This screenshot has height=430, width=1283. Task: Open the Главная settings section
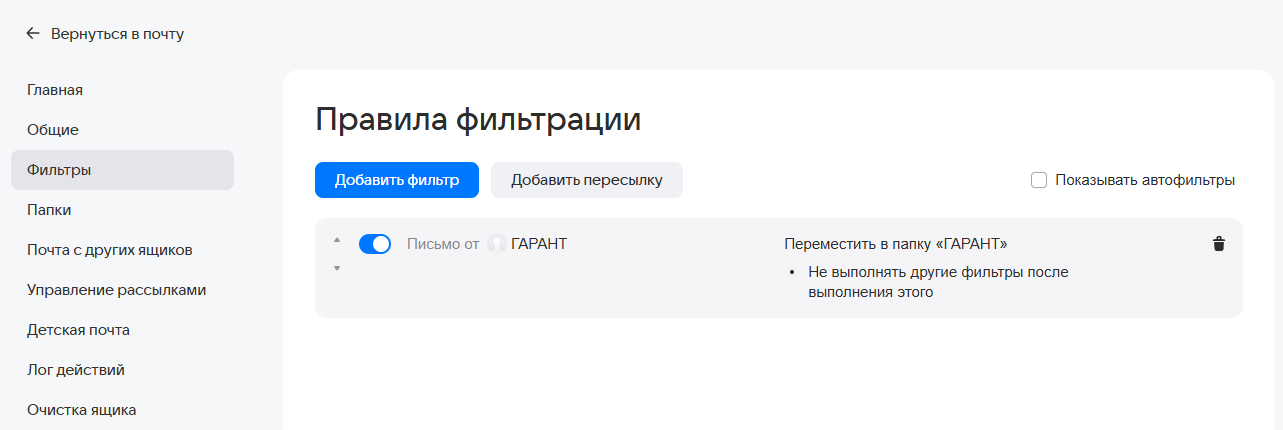click(55, 90)
